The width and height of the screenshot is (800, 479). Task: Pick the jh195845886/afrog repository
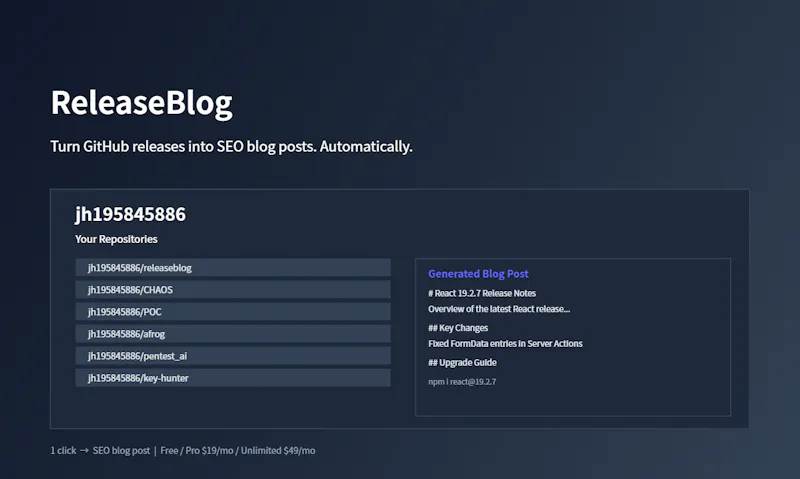tap(233, 334)
